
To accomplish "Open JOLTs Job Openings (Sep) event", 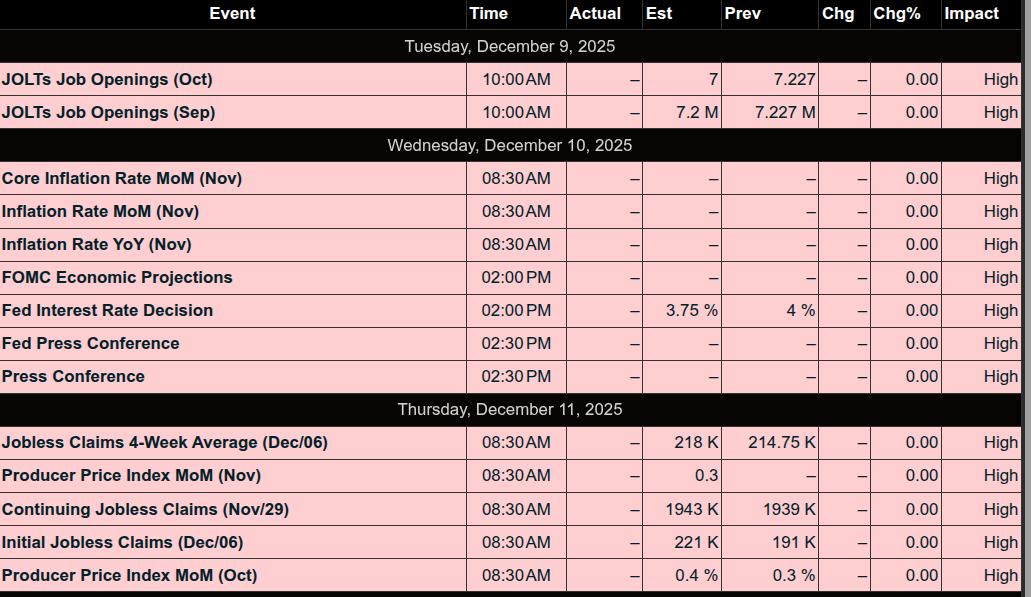I will (x=108, y=113).
